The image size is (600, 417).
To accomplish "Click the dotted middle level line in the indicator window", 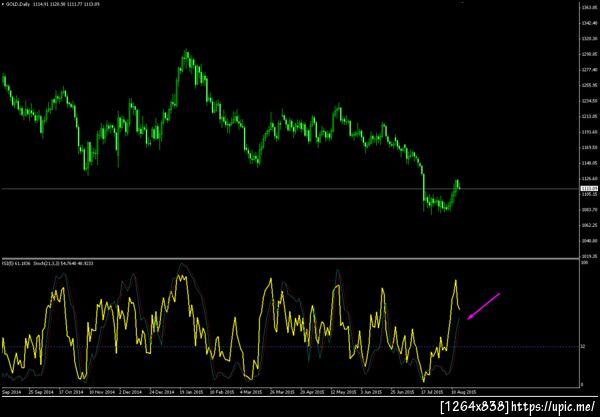I will pyautogui.click(x=290, y=347).
